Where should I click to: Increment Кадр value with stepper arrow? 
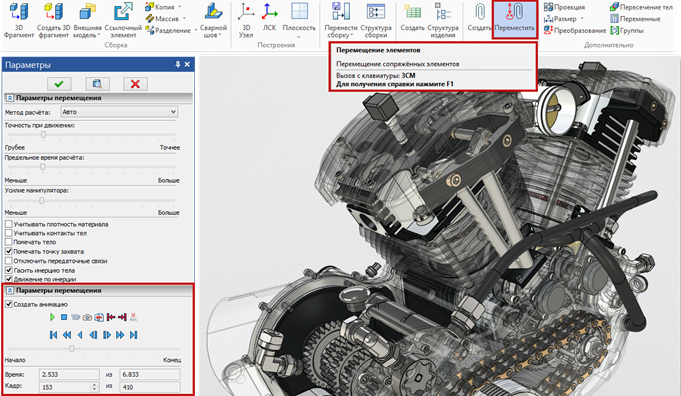pyautogui.click(x=95, y=384)
